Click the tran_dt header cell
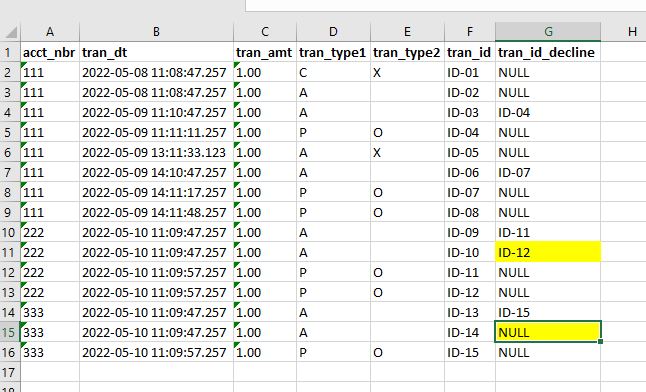The width and height of the screenshot is (646, 392). point(157,52)
